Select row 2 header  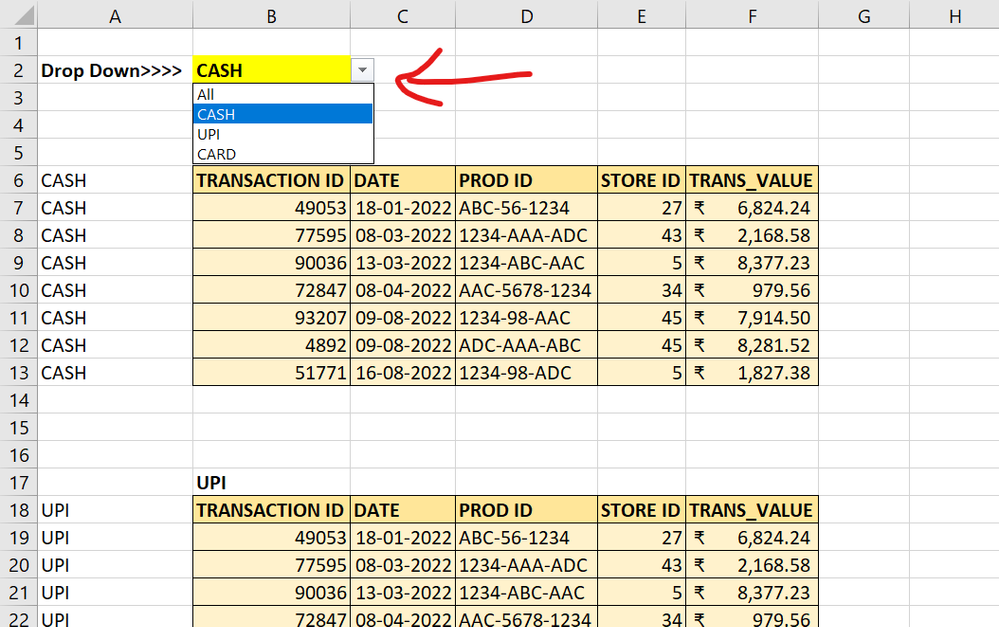pyautogui.click(x=18, y=70)
